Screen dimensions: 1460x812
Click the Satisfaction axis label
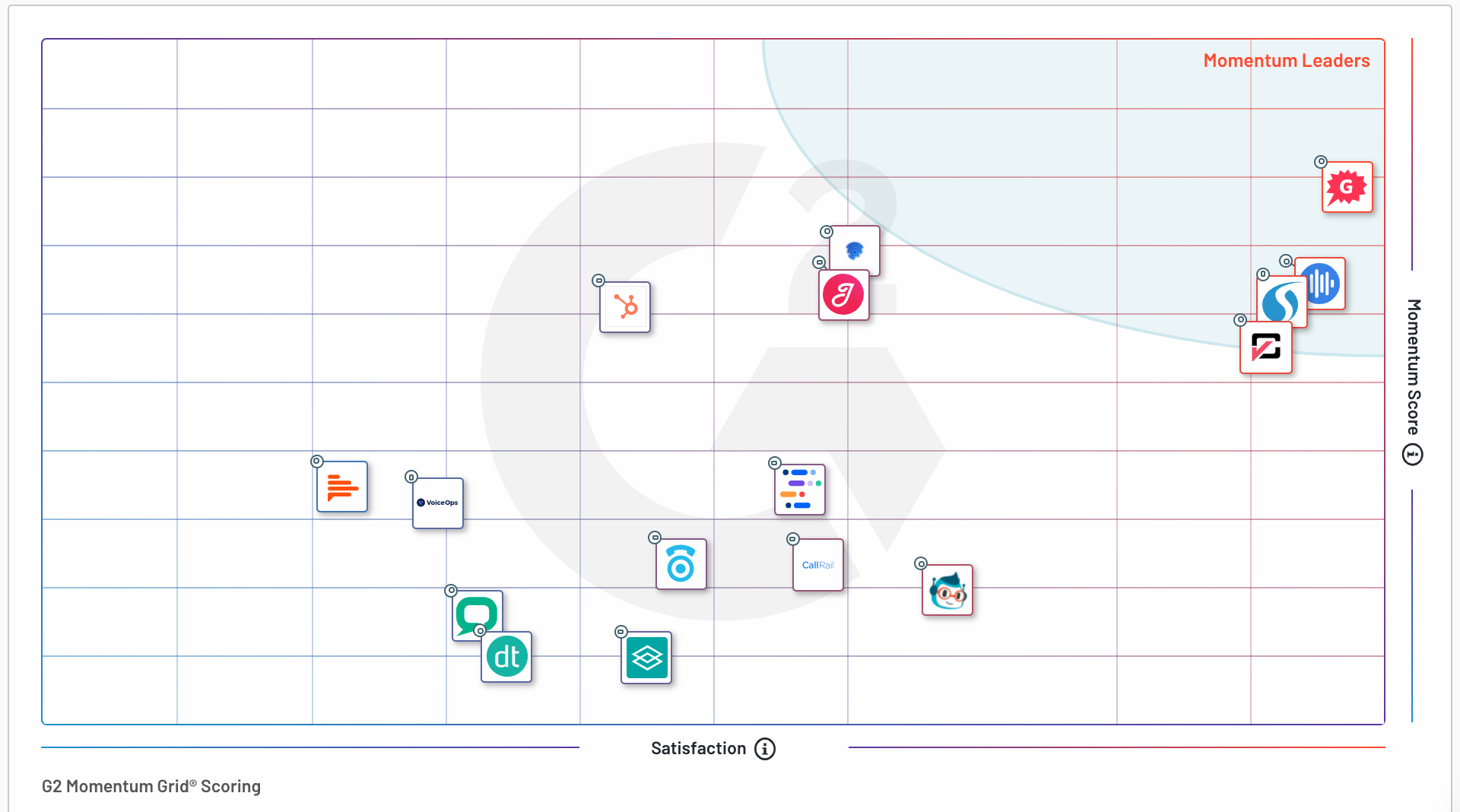[x=698, y=749]
